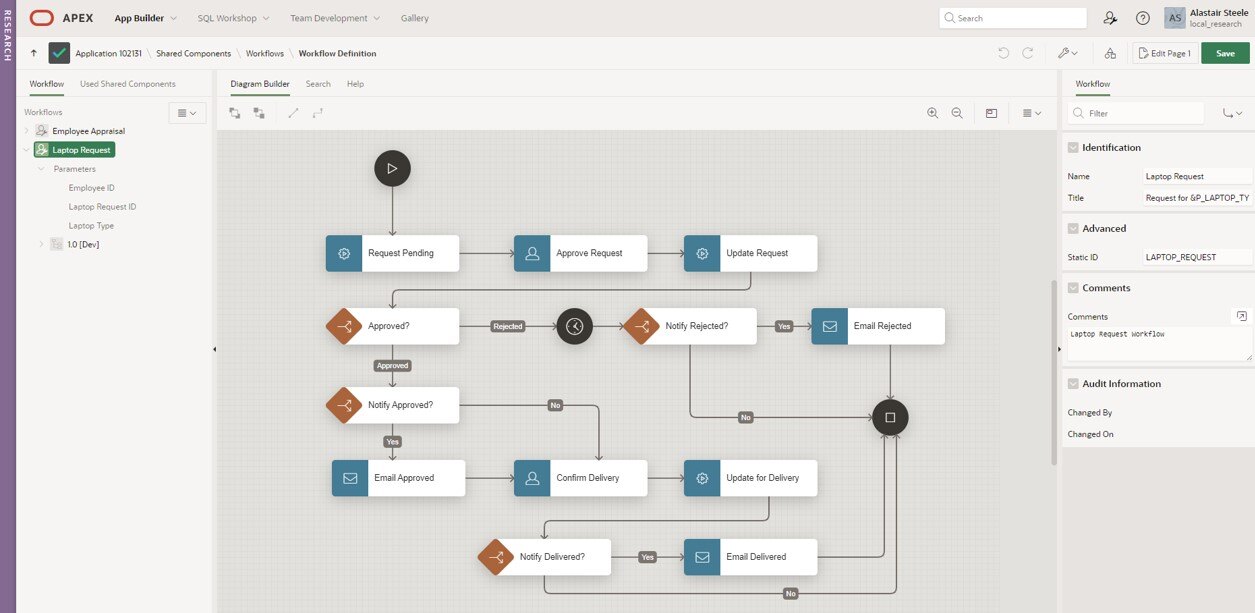Select the Request Pending activity
Screen dimensions: 1255x613
(x=392, y=253)
